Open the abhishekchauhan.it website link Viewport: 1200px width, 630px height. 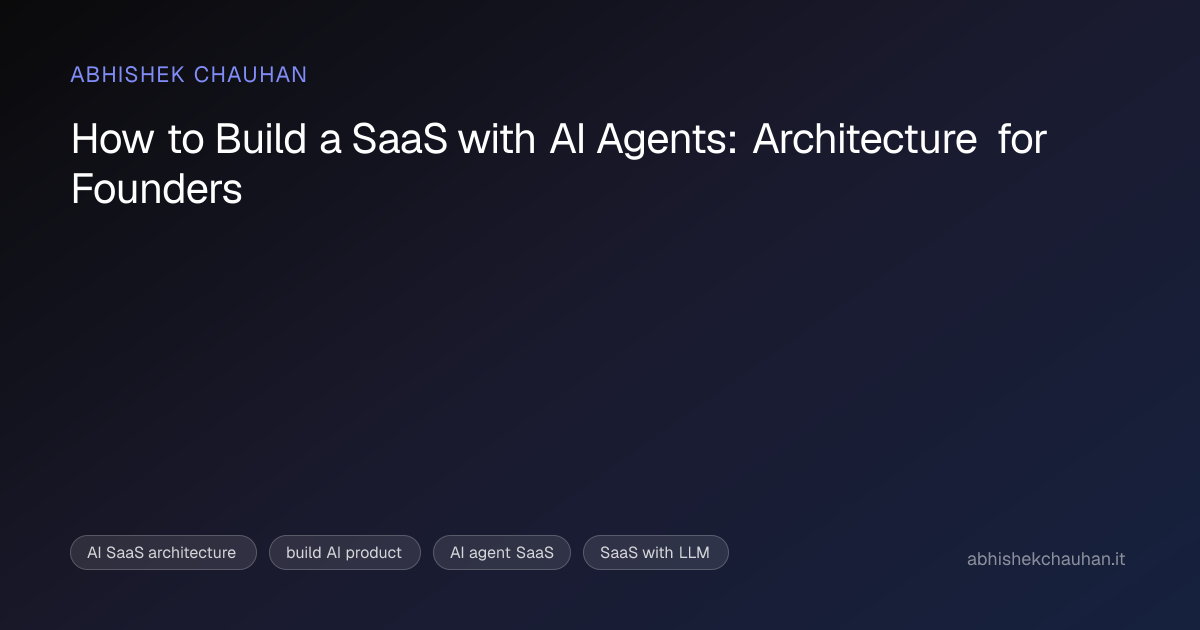click(1045, 559)
